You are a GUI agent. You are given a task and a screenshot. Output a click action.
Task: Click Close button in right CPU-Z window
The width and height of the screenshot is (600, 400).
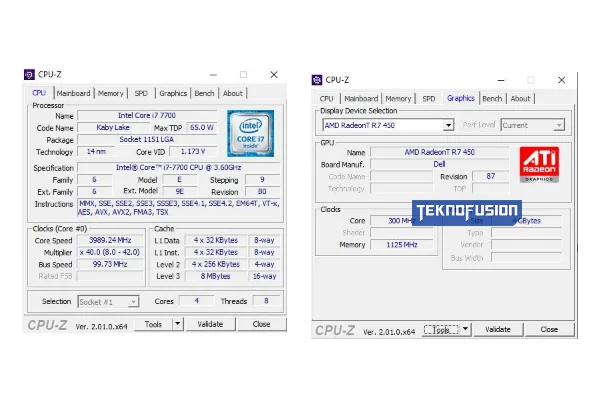point(549,330)
